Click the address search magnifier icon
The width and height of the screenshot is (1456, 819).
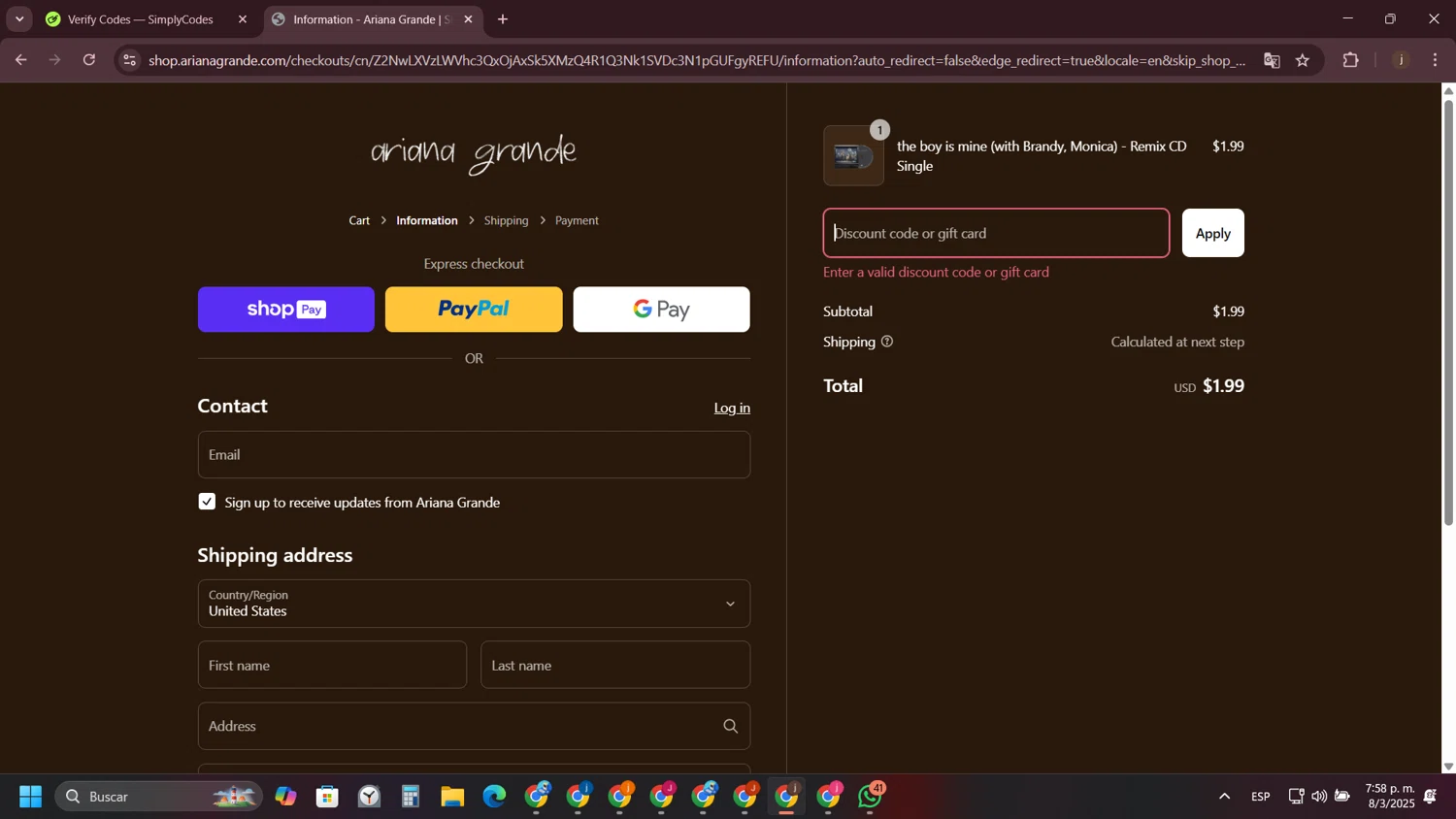click(730, 726)
